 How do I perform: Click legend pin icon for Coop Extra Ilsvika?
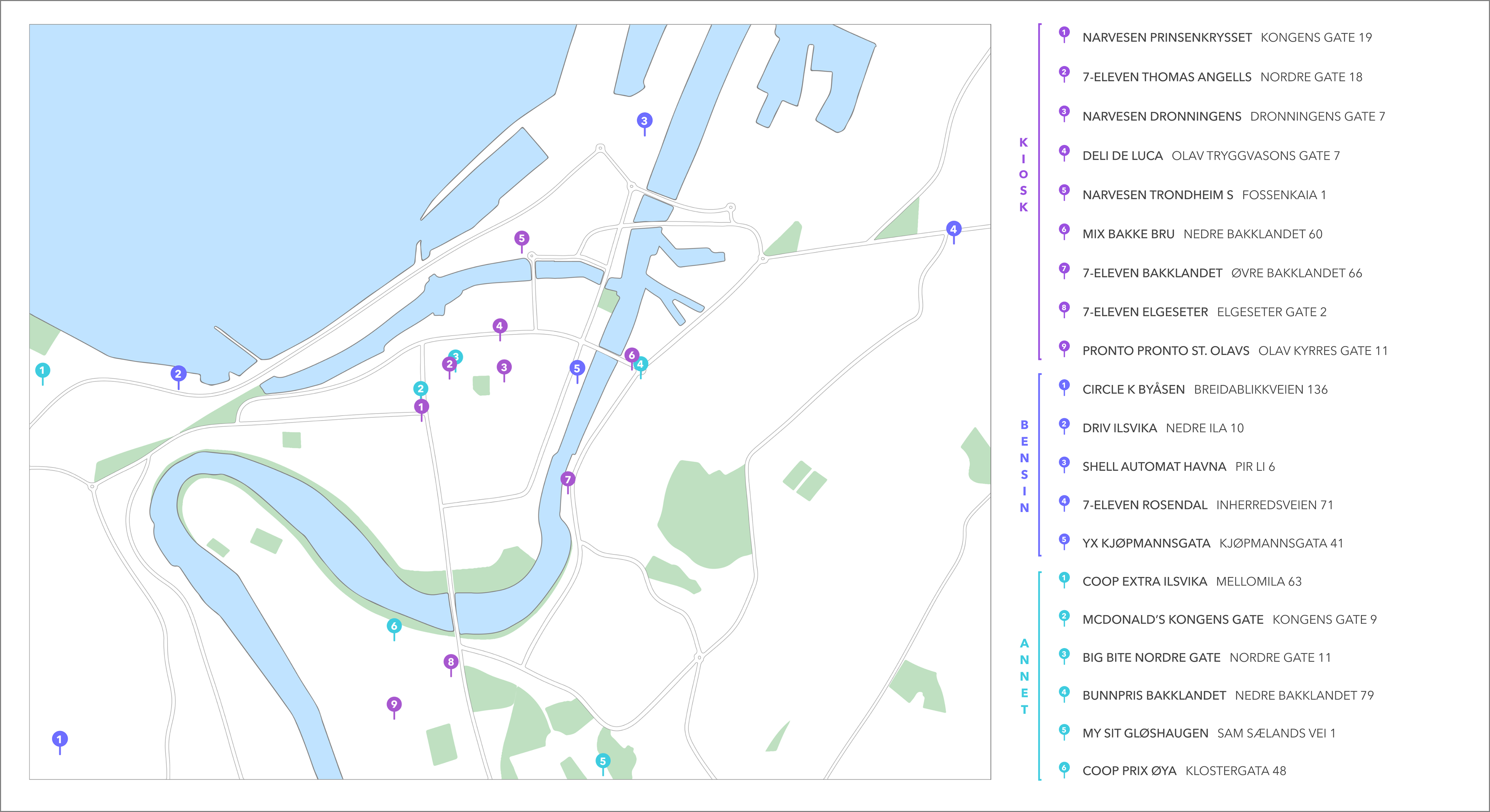(x=1064, y=580)
